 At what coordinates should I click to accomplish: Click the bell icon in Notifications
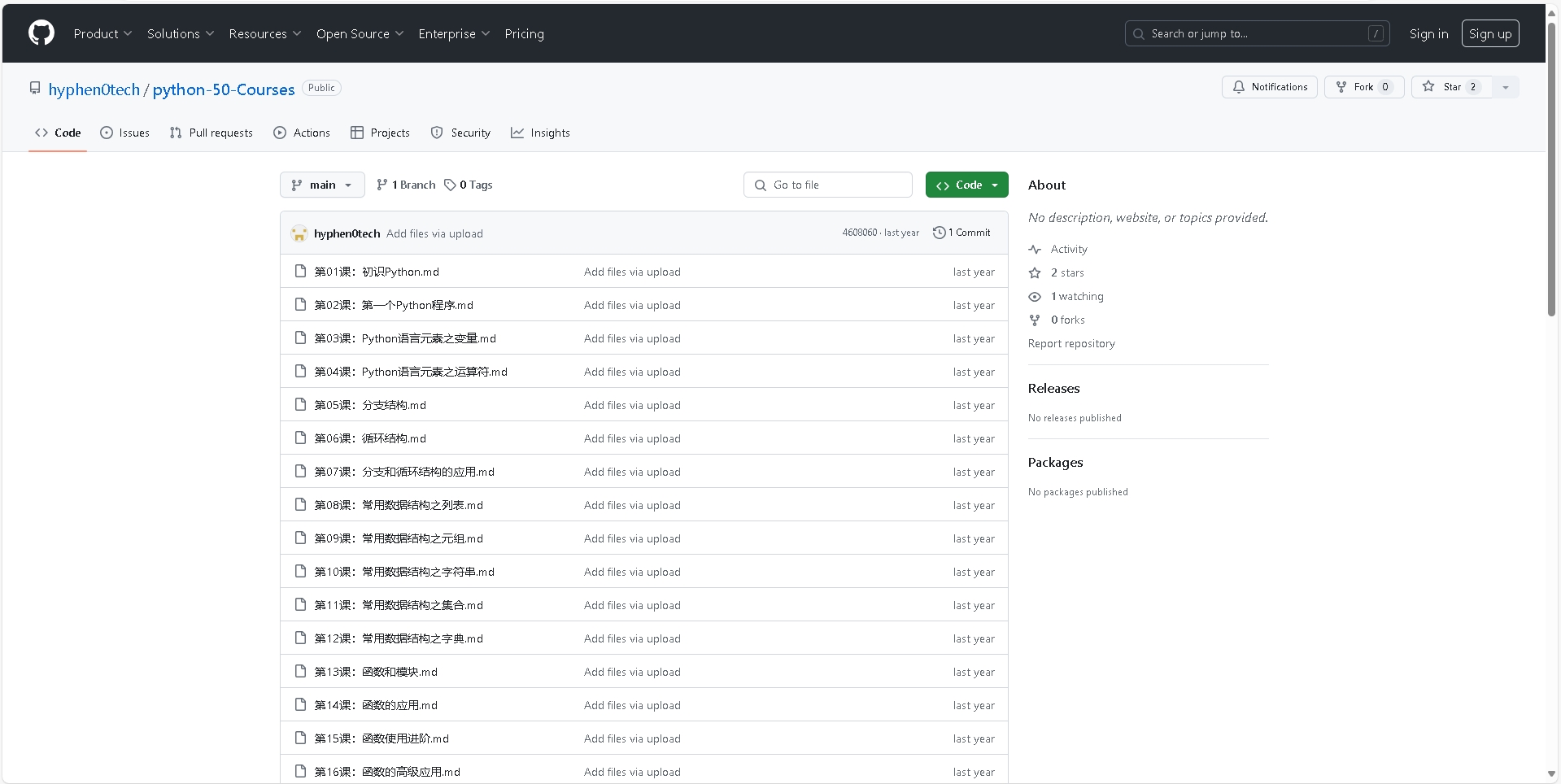pyautogui.click(x=1239, y=87)
